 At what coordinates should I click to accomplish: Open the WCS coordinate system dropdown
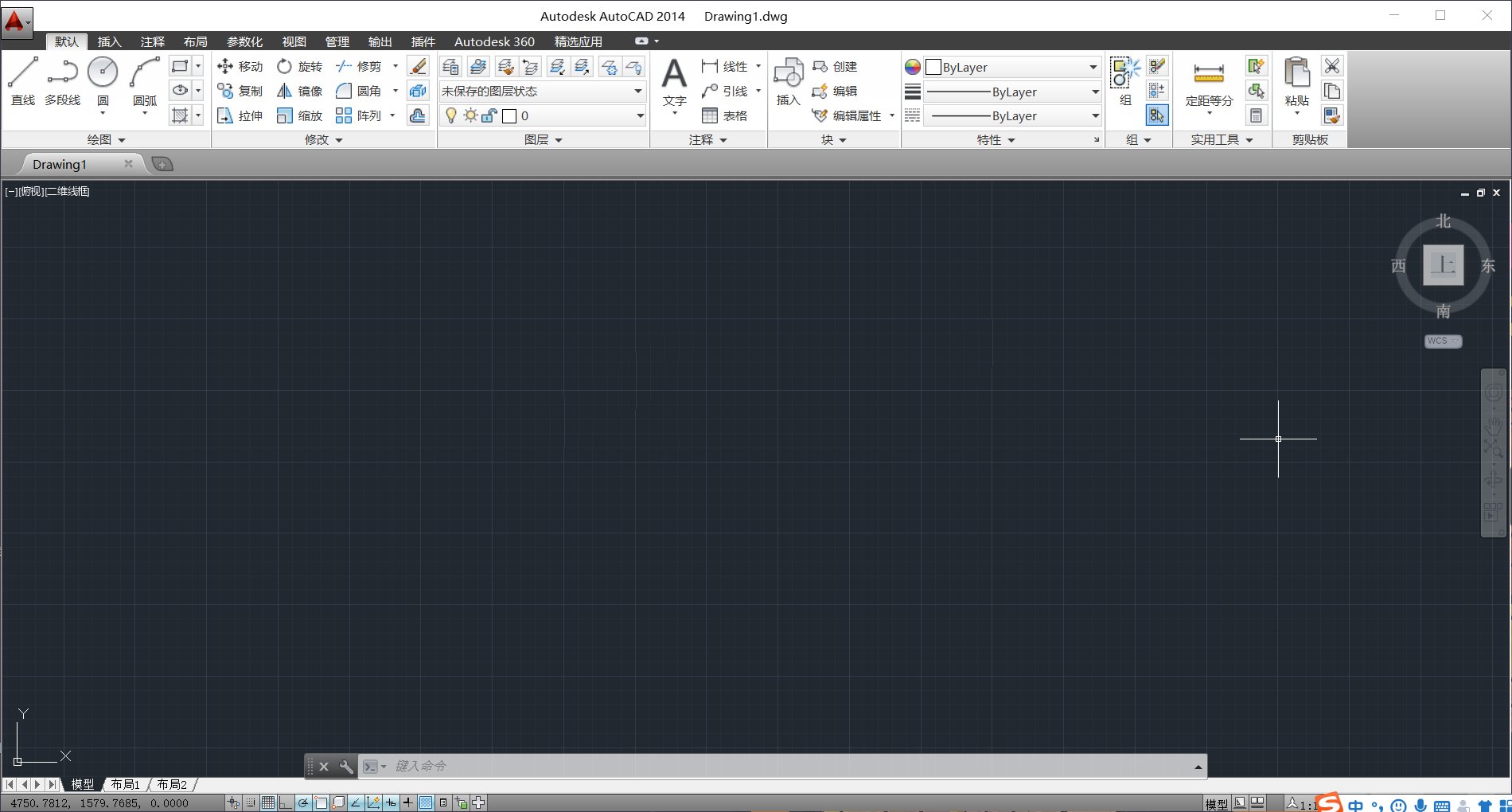click(x=1443, y=341)
